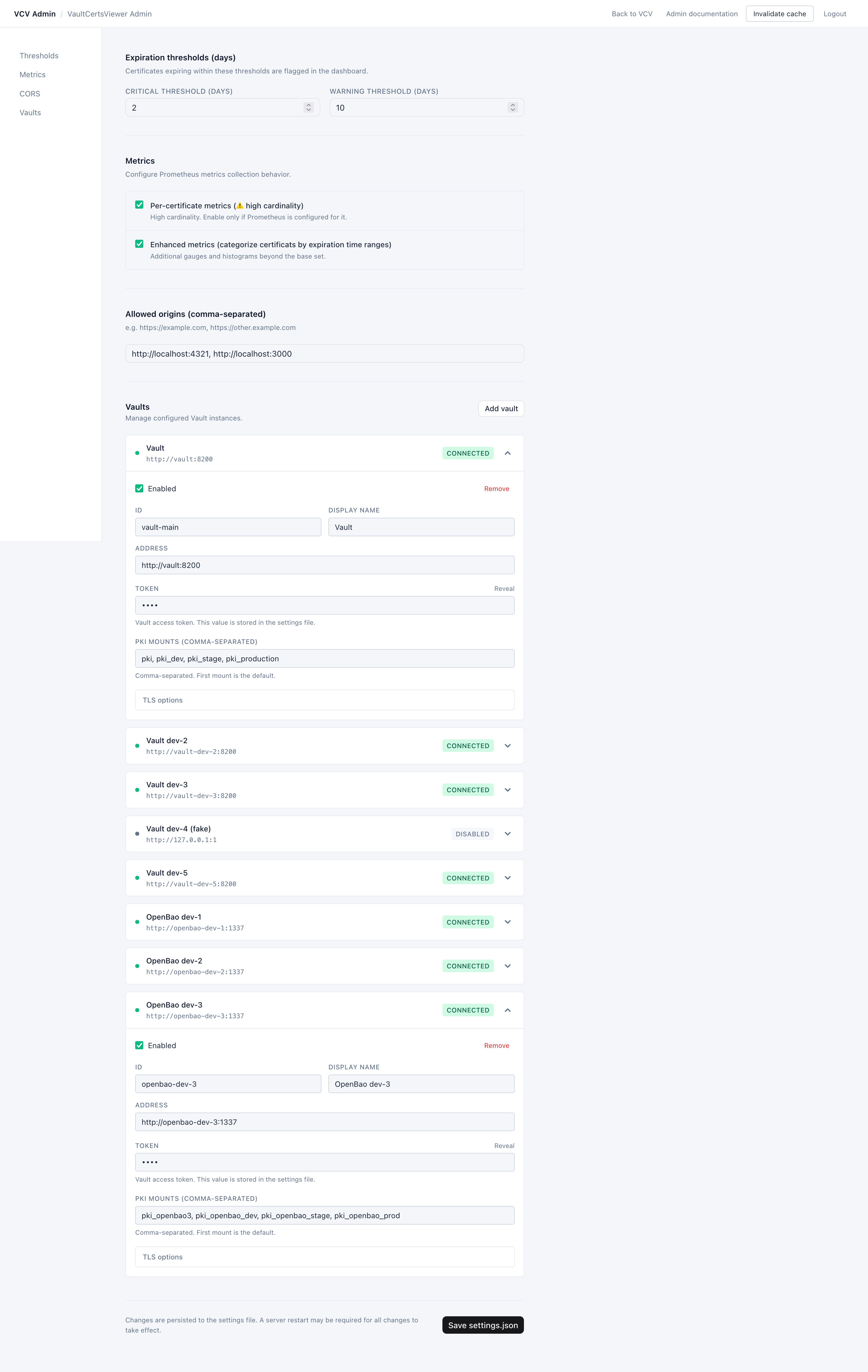Click http://vault-dev-3:8200 address text
The height and width of the screenshot is (1372, 868).
pyautogui.click(x=191, y=796)
